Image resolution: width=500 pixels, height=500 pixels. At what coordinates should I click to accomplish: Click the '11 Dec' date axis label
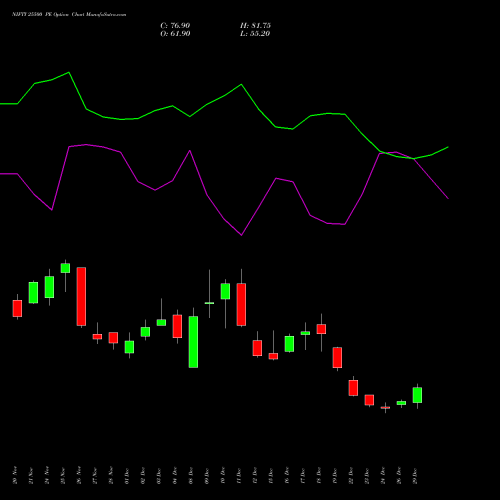click(x=239, y=476)
